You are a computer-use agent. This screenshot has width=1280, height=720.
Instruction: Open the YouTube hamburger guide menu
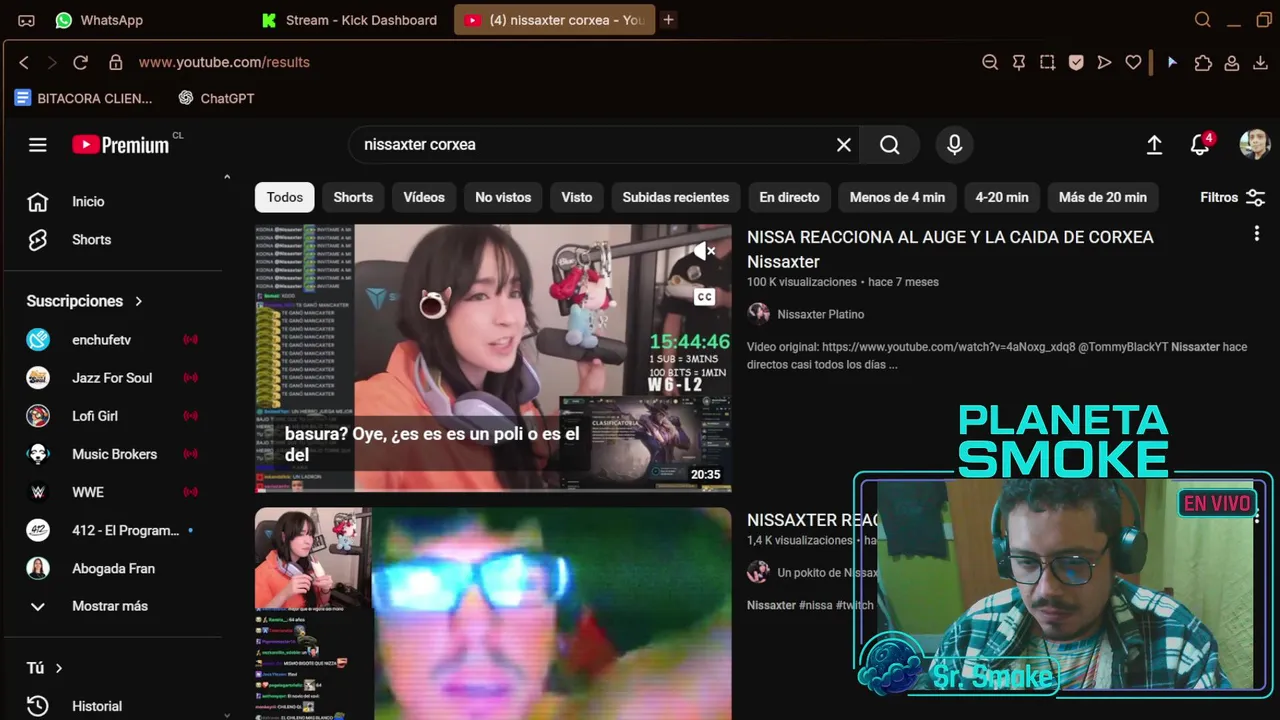click(38, 145)
